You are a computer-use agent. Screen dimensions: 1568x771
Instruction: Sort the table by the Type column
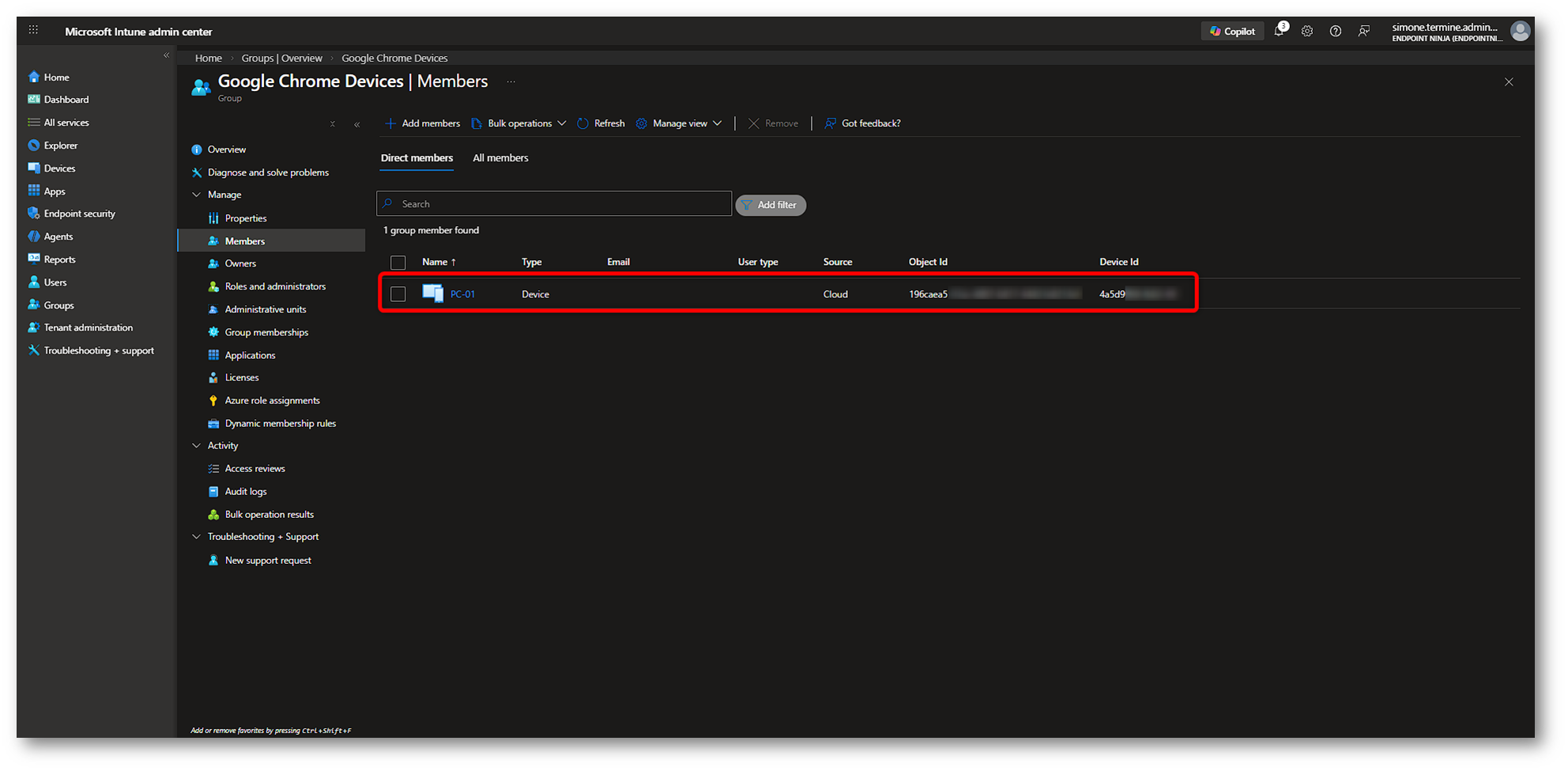pos(532,262)
